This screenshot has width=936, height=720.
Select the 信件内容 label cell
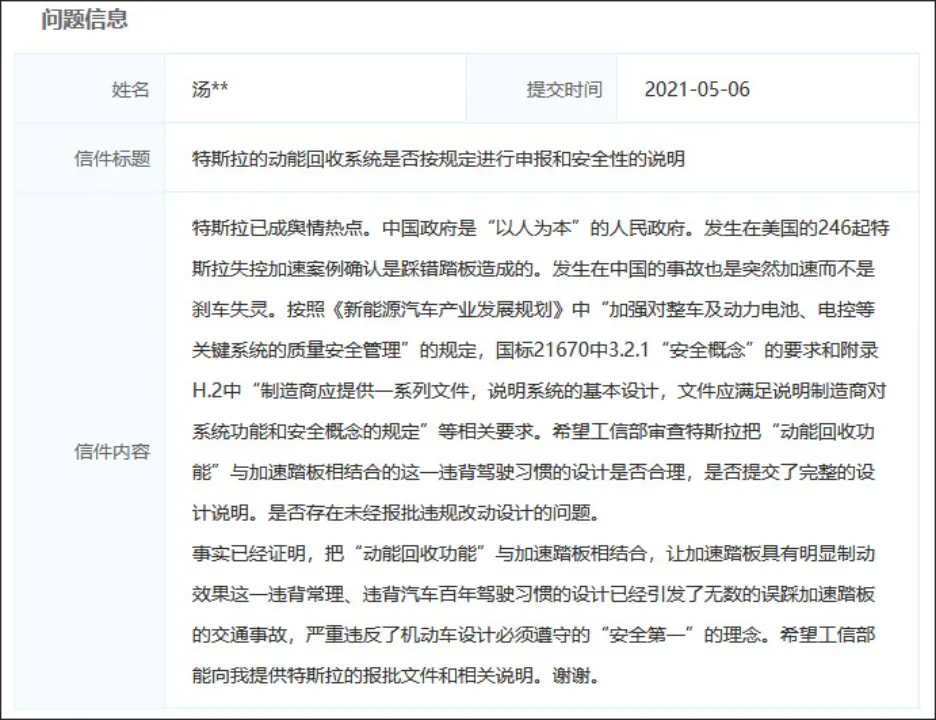click(x=90, y=451)
